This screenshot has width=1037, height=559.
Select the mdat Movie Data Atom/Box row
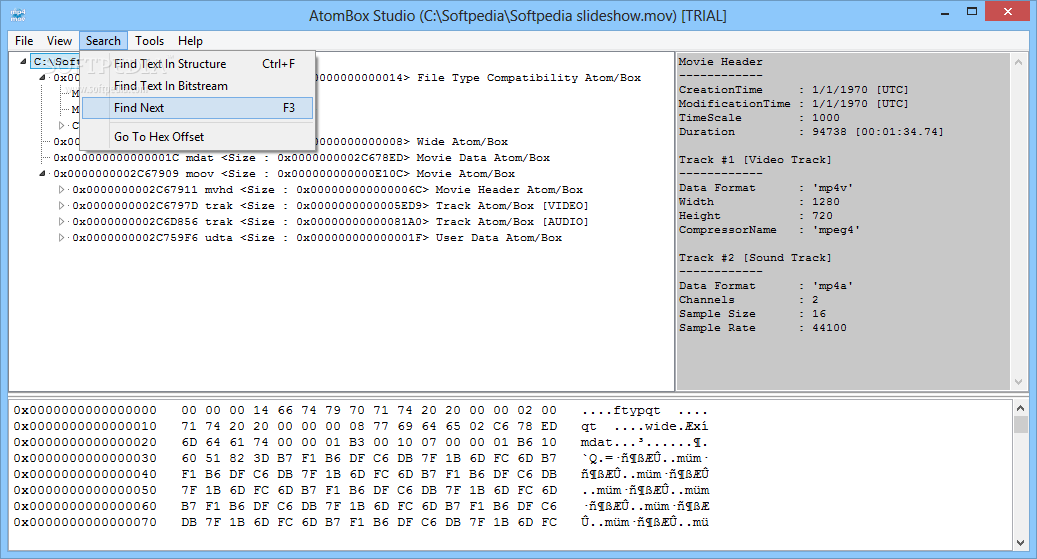302,158
